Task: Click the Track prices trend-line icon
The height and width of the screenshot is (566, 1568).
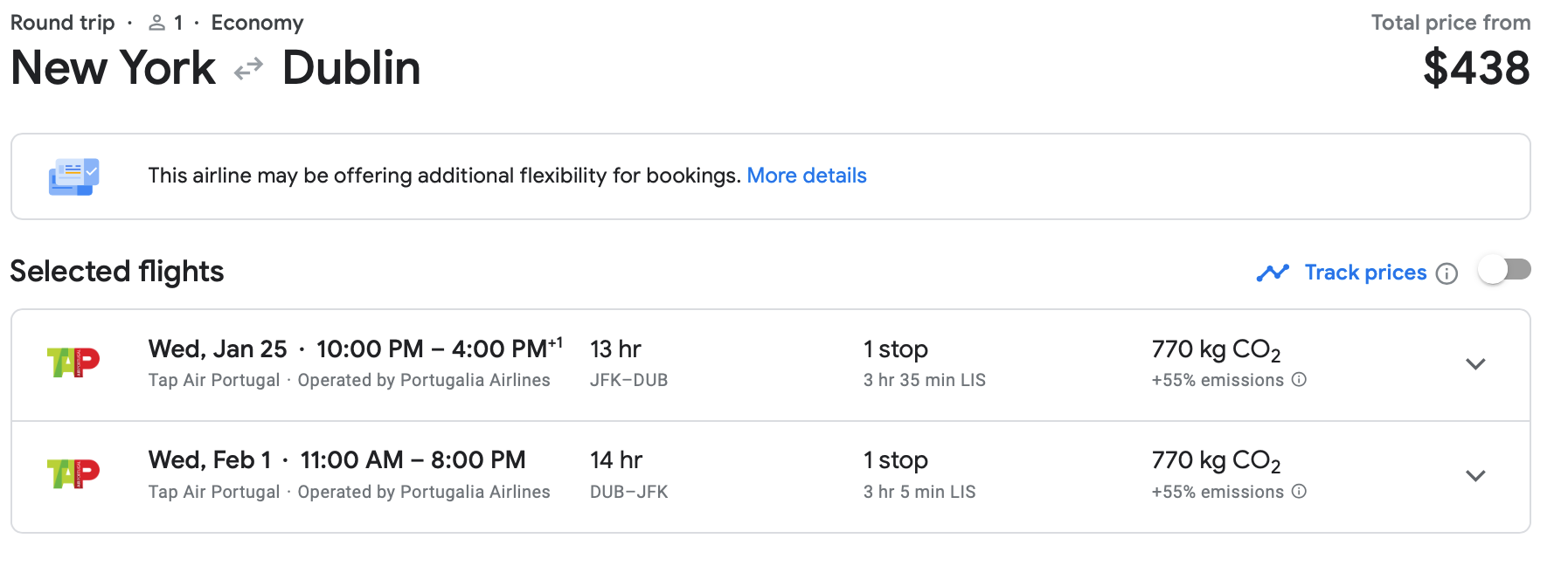Action: (1273, 273)
